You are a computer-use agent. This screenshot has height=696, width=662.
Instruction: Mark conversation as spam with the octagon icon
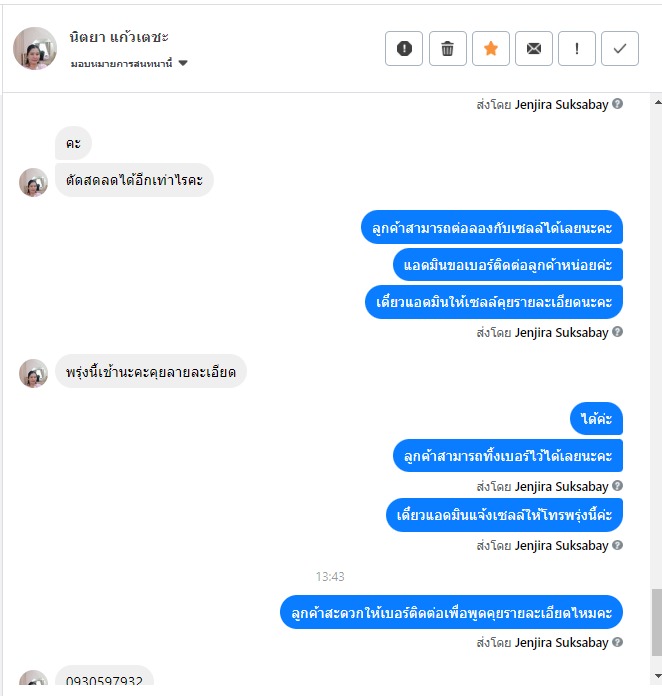tap(404, 48)
